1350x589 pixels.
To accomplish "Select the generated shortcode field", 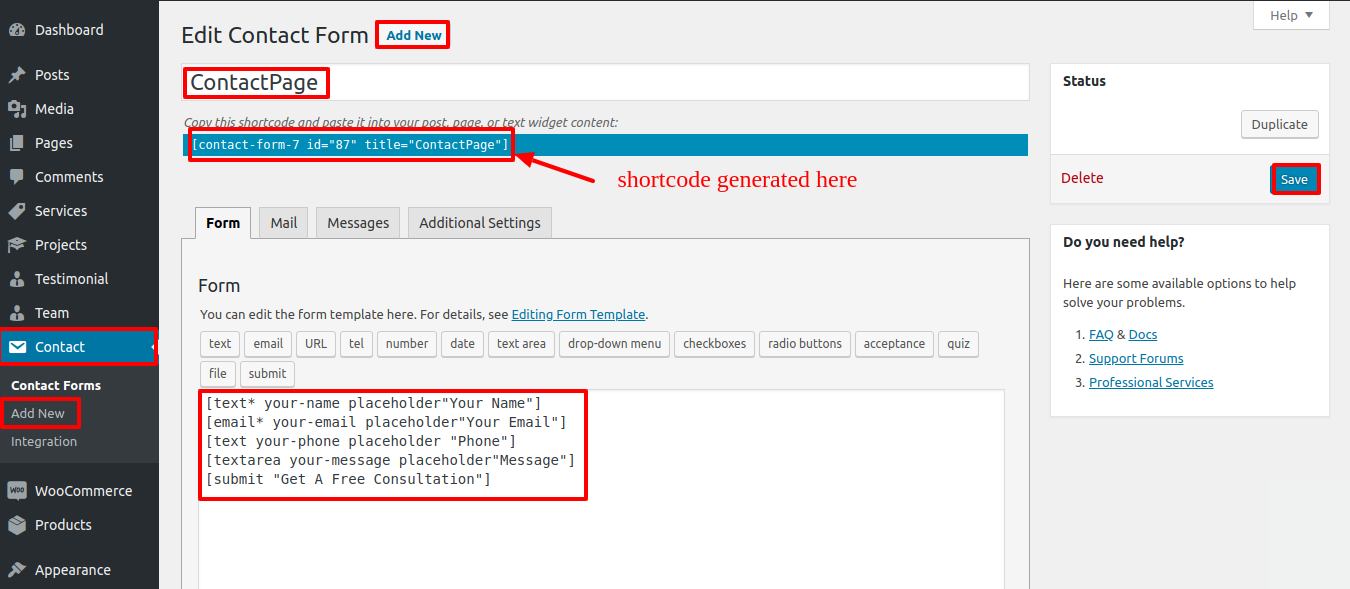I will click(605, 145).
